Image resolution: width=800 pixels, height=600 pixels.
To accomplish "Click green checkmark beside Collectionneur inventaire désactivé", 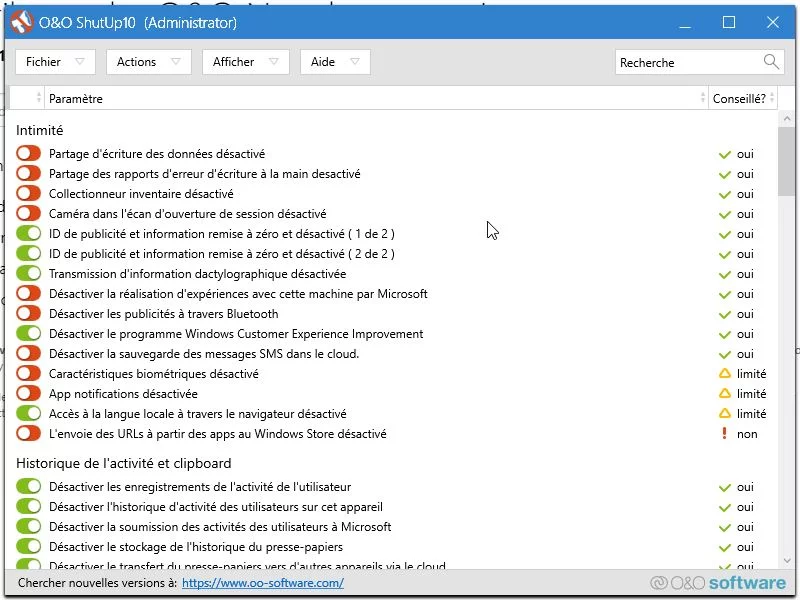I will pyautogui.click(x=725, y=194).
